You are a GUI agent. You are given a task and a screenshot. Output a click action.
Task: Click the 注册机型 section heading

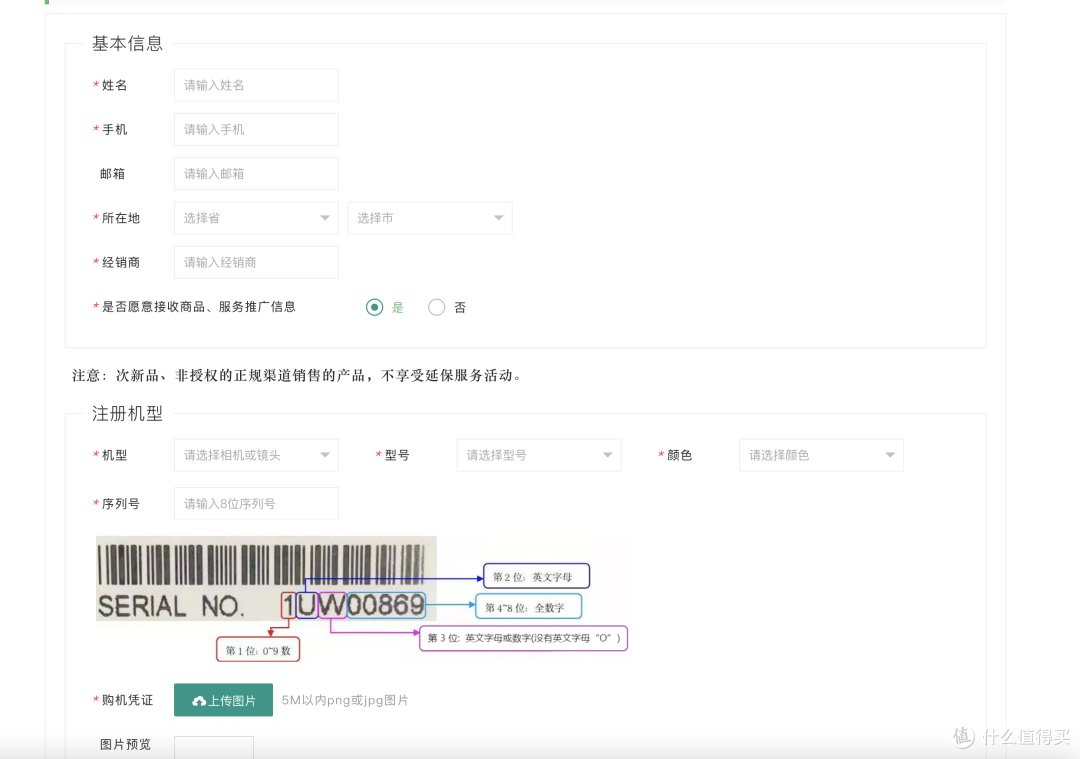pyautogui.click(x=127, y=413)
